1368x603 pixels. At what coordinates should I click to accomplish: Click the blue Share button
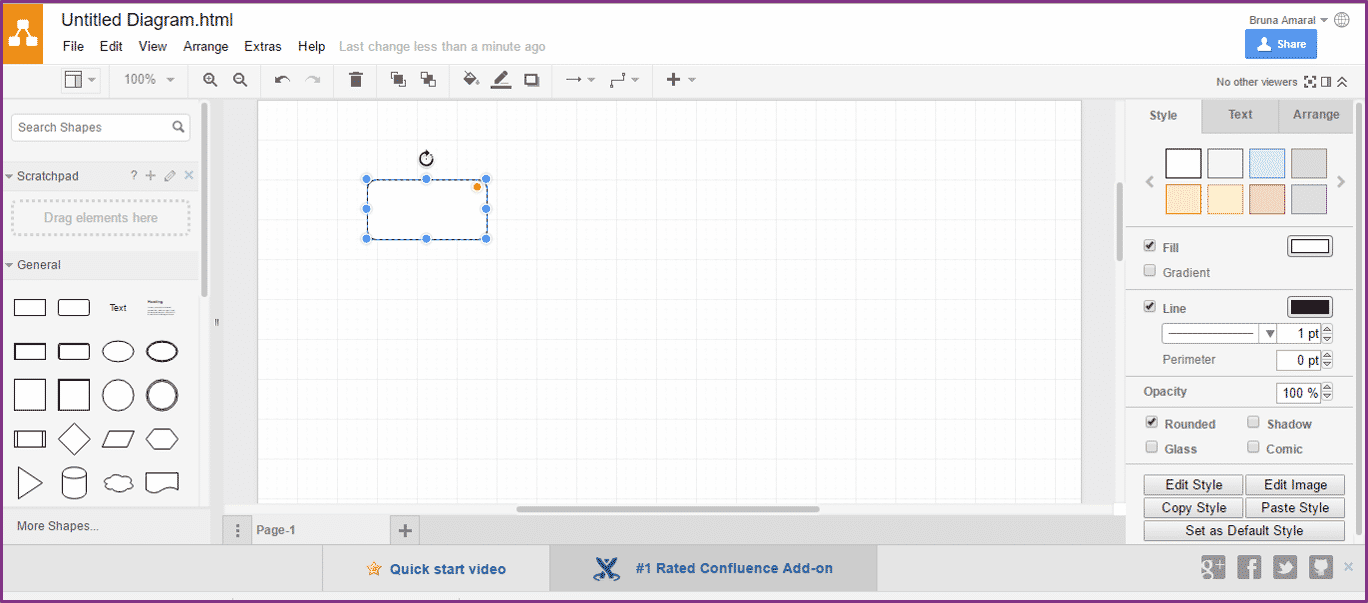tap(1280, 44)
